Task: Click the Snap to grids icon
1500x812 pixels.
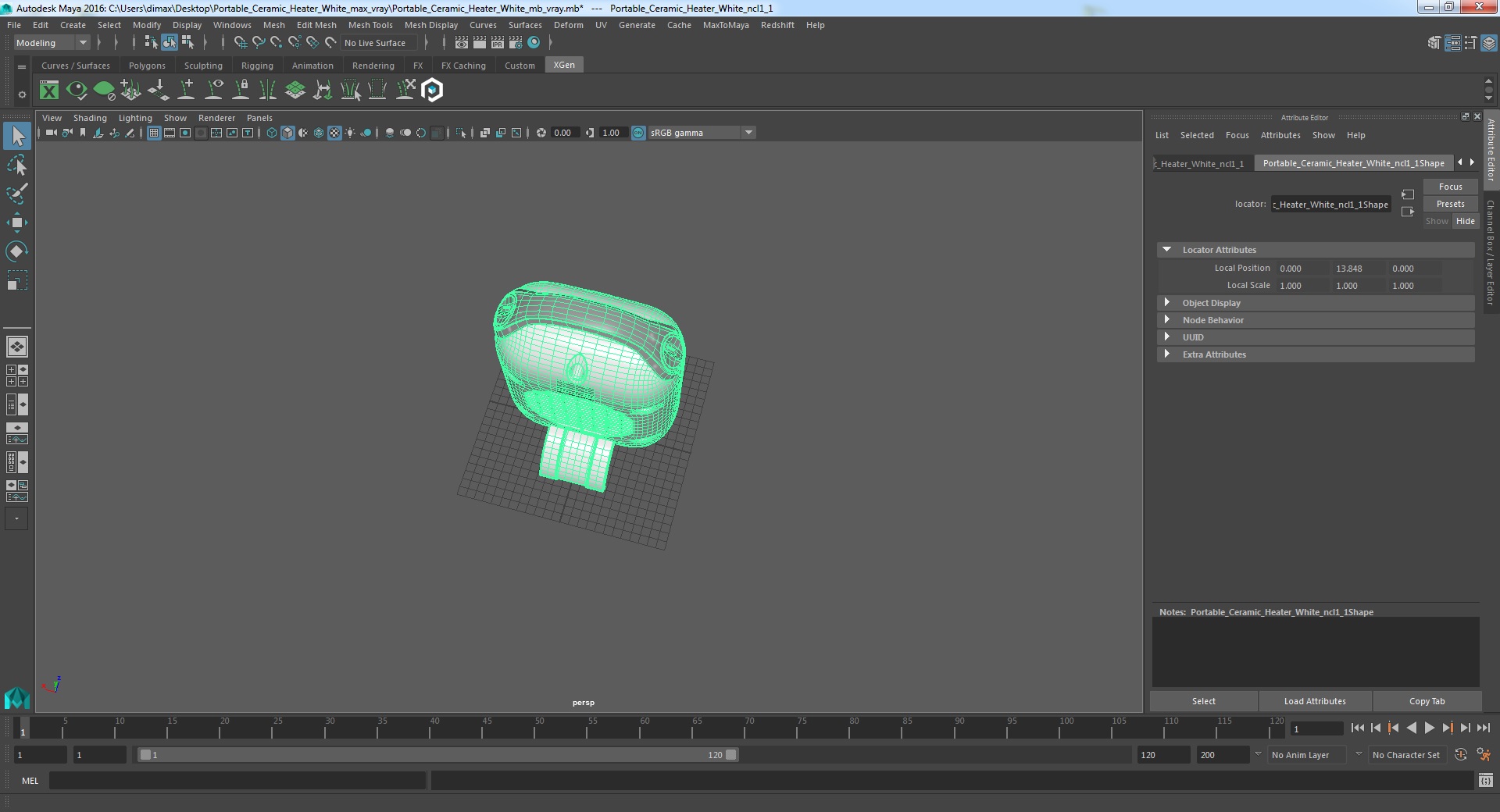Action: coord(241,43)
